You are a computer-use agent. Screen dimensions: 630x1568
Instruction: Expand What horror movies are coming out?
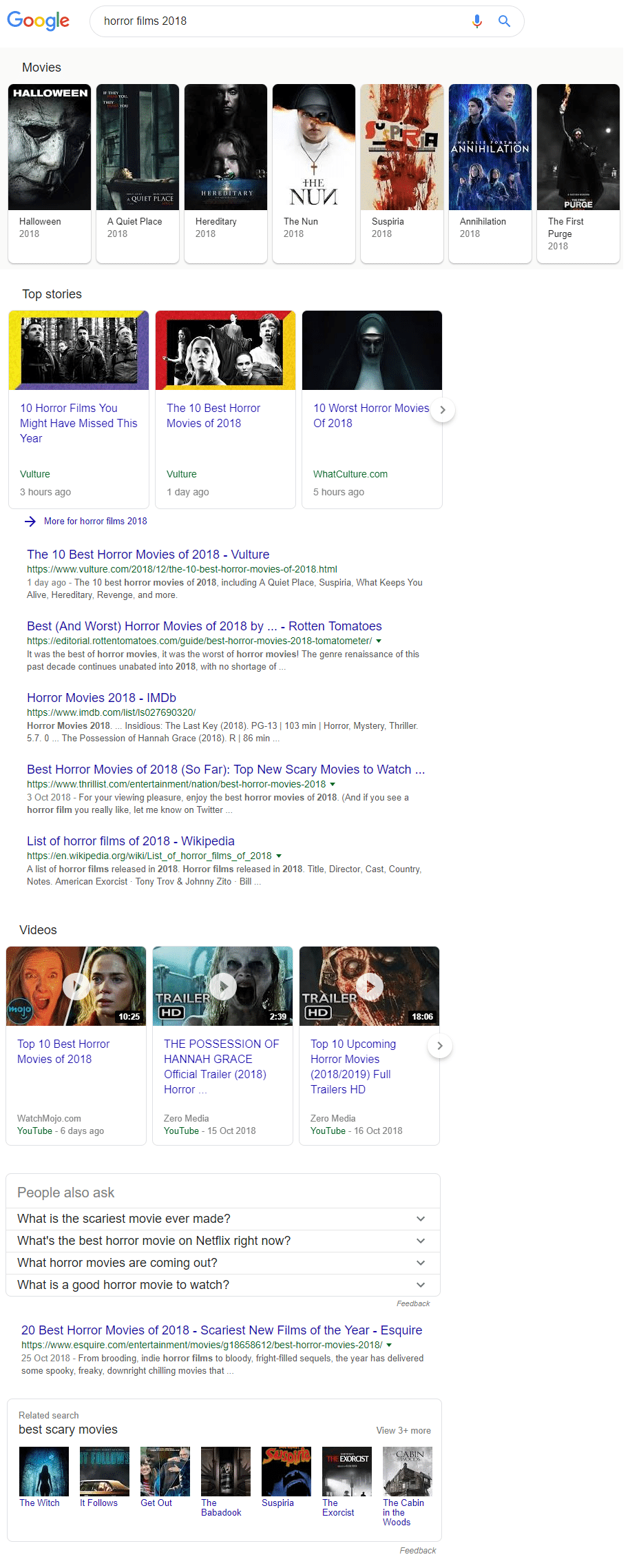click(223, 1263)
